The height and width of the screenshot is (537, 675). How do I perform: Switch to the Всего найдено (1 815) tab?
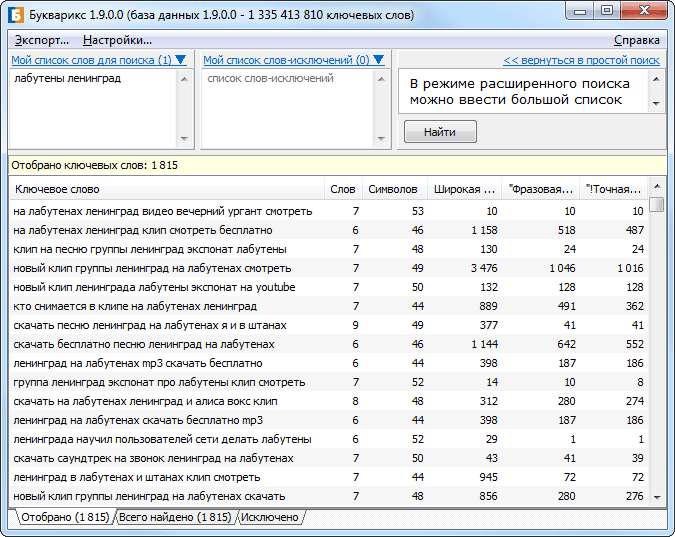tap(175, 517)
